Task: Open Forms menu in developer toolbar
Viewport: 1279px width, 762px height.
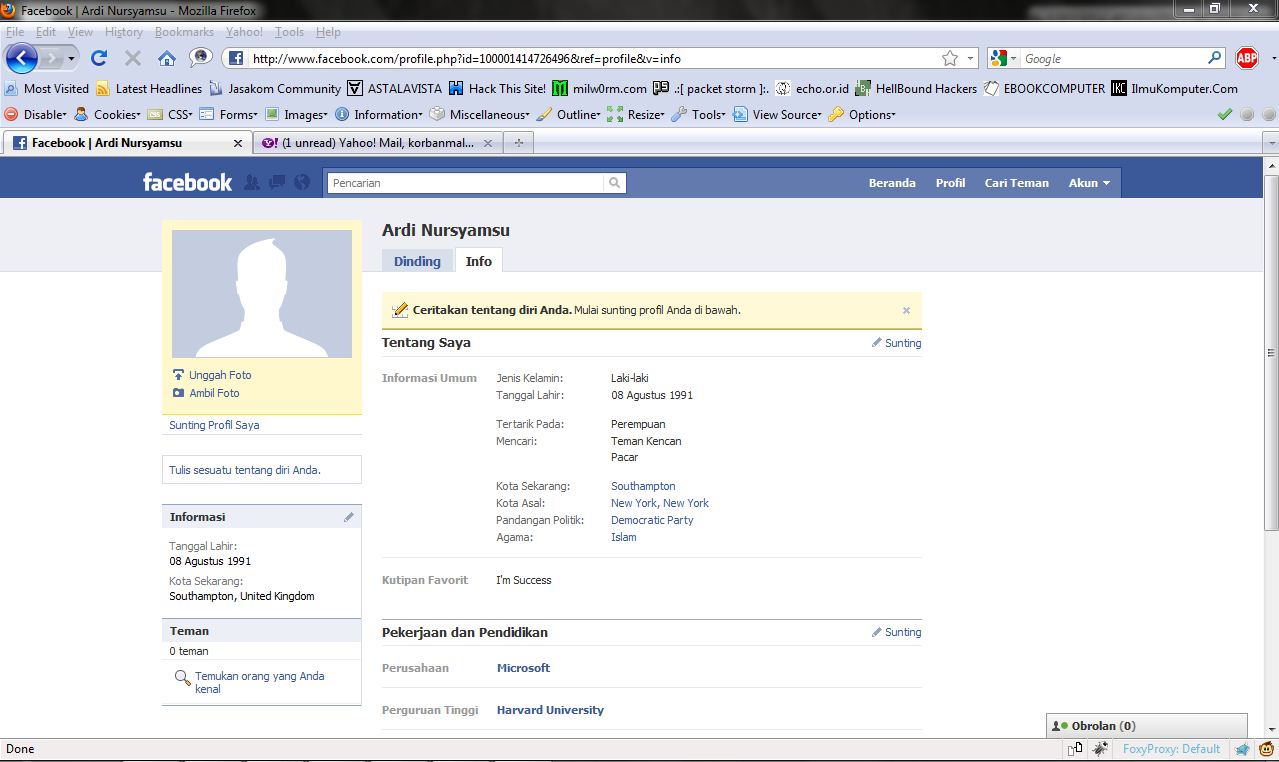Action: (x=228, y=114)
